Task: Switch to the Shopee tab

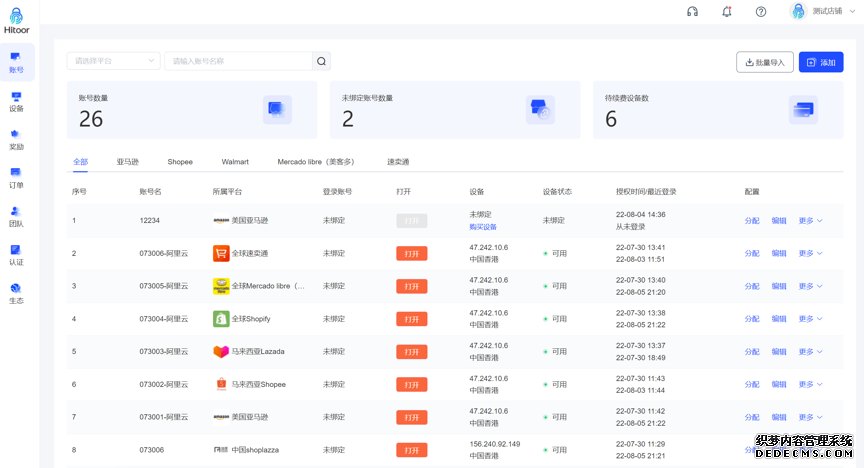Action: point(180,162)
